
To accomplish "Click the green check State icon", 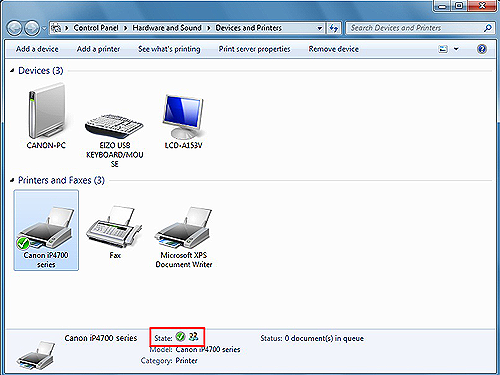I will [180, 337].
